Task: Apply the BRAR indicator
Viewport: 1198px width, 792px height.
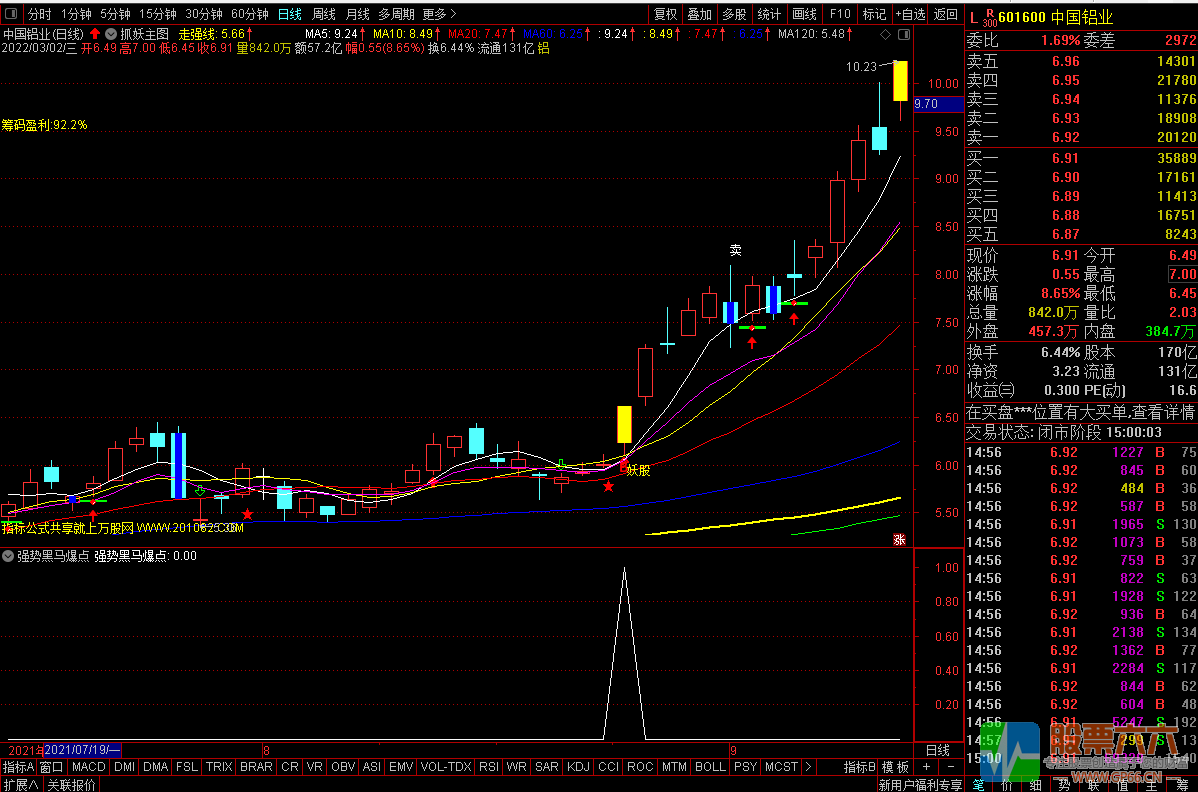Action: tap(256, 767)
